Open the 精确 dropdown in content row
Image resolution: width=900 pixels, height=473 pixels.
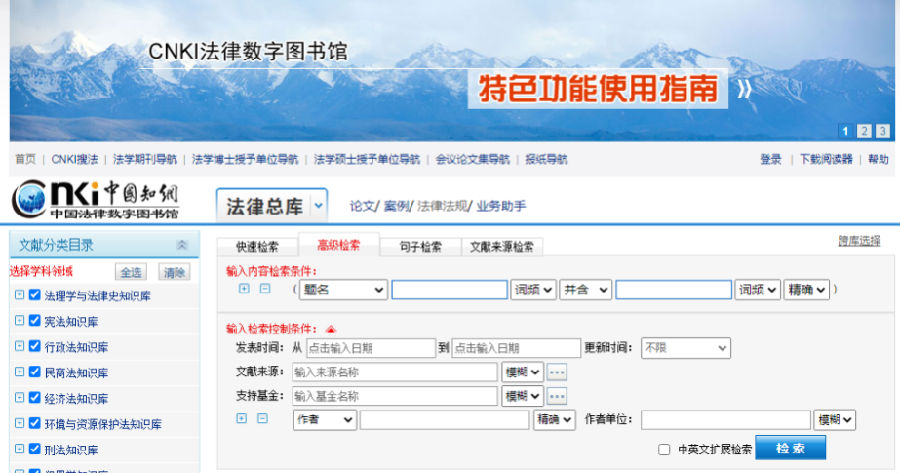pos(806,290)
